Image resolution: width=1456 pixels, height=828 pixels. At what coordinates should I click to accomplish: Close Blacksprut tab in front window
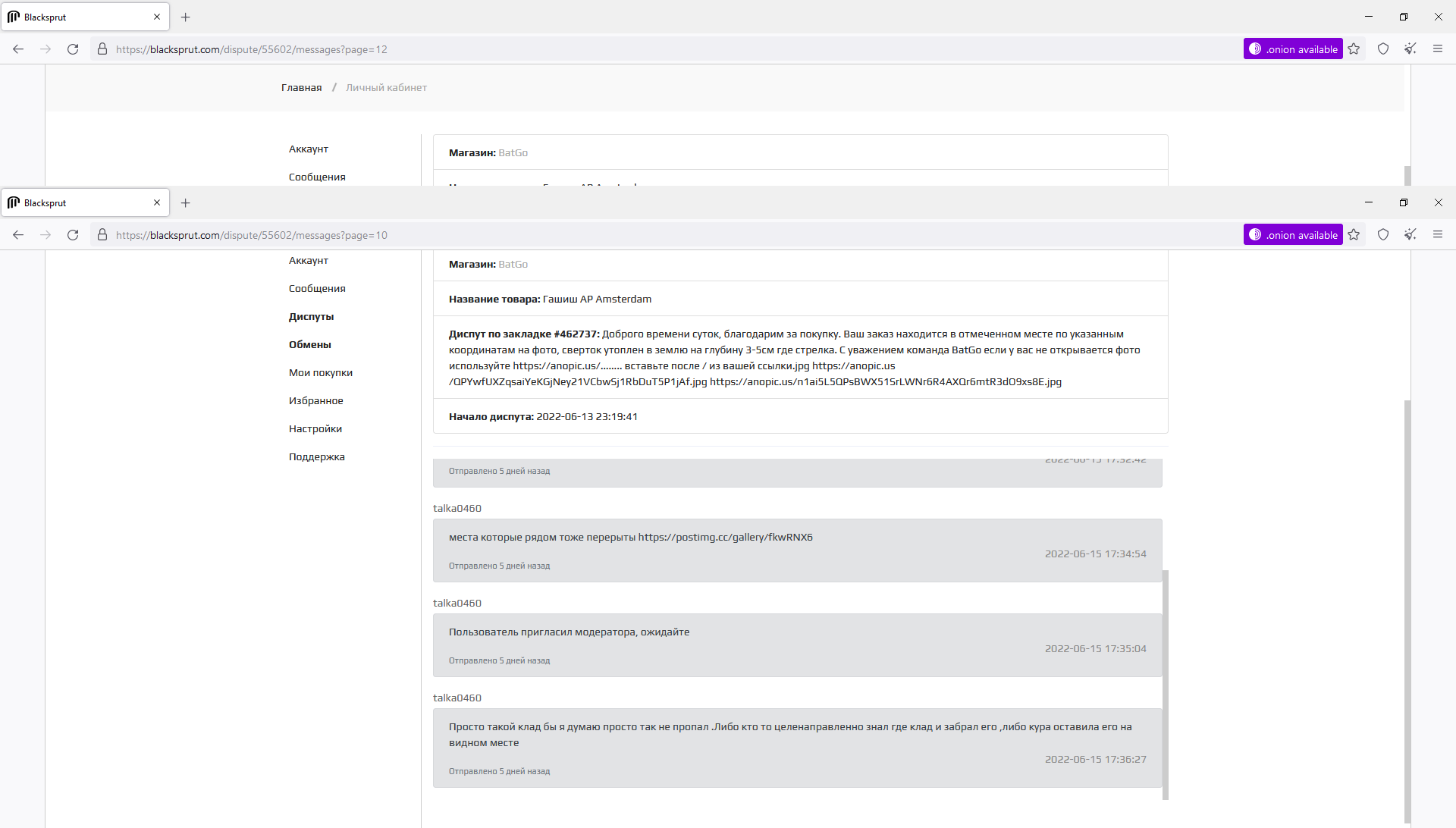point(157,202)
